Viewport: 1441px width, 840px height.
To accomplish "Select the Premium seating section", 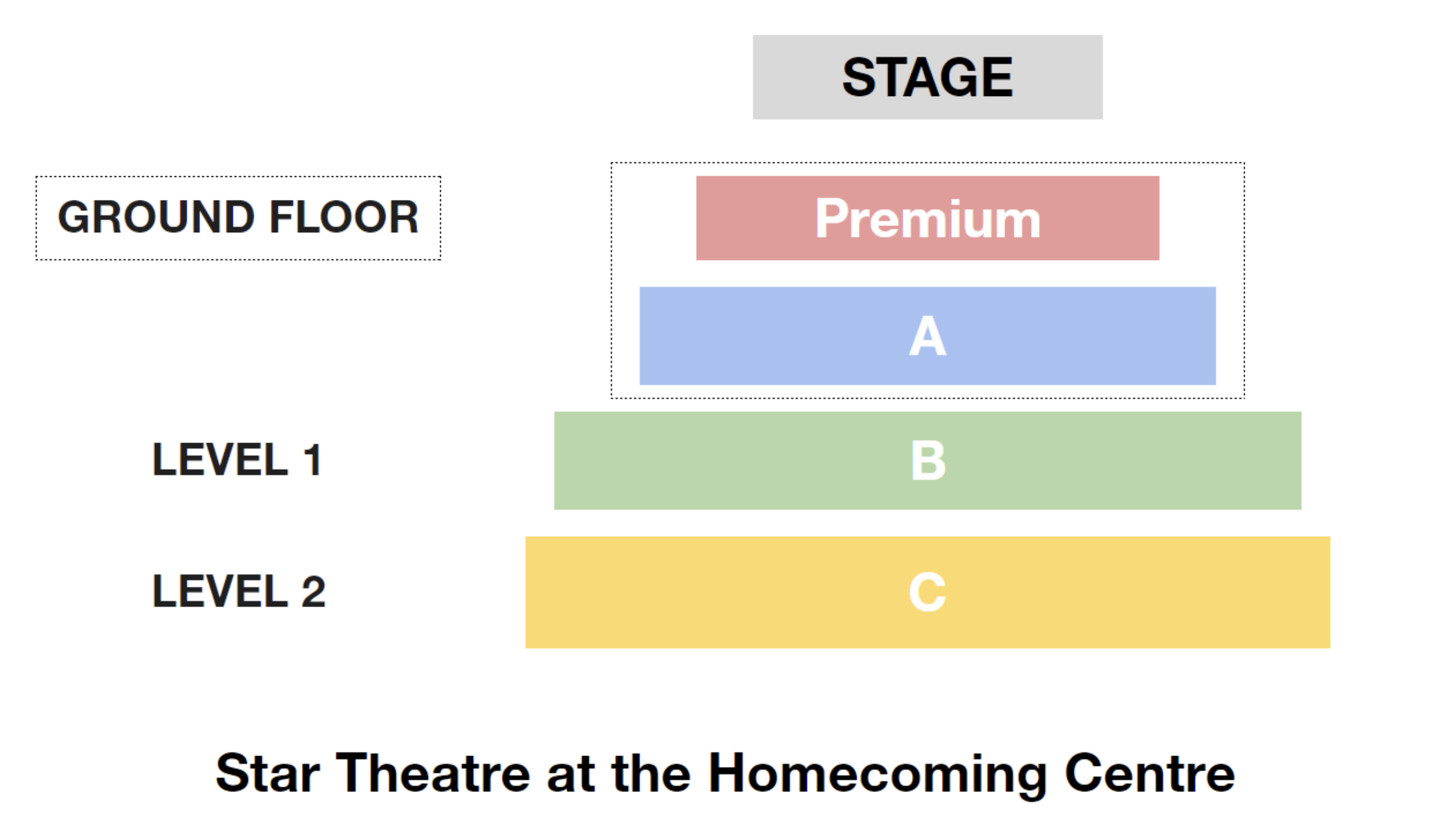I will 927,218.
